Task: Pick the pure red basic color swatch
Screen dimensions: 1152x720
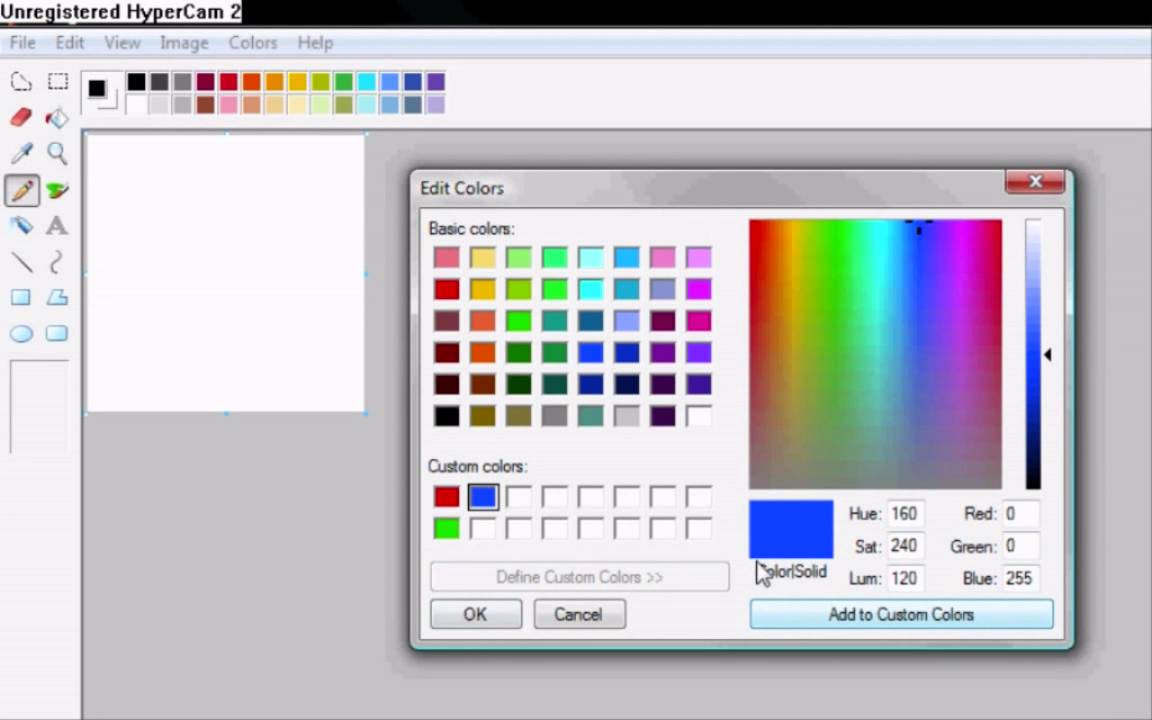Action: pos(446,289)
